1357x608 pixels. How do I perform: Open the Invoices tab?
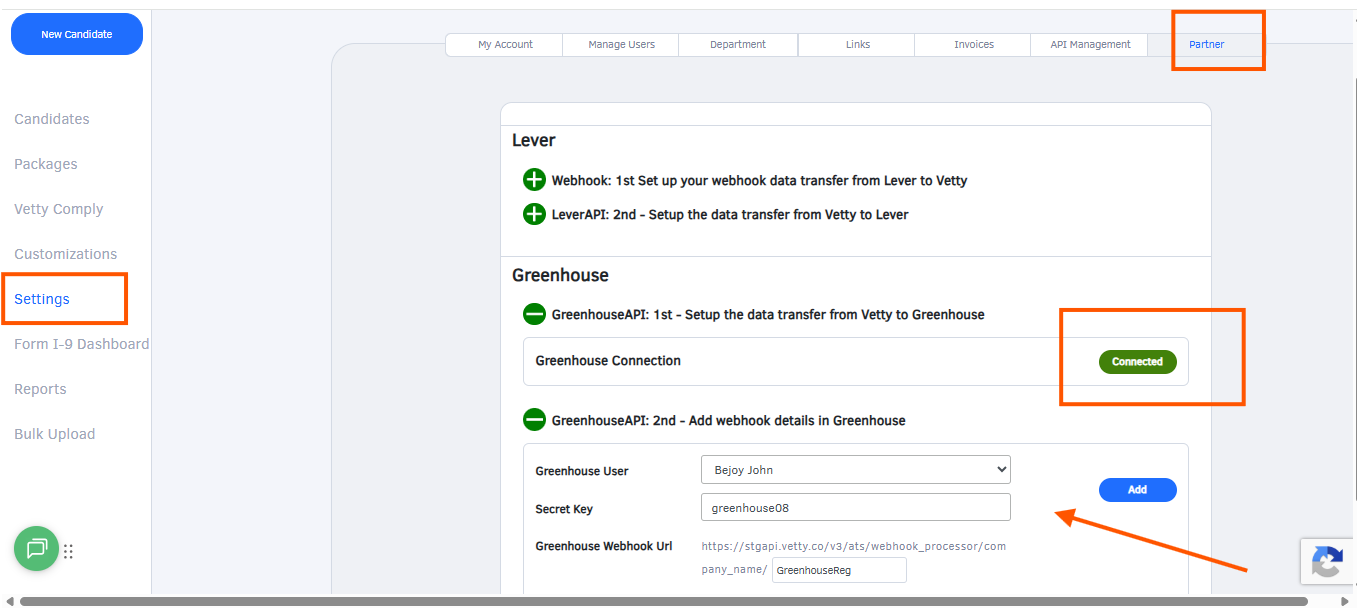(973, 45)
